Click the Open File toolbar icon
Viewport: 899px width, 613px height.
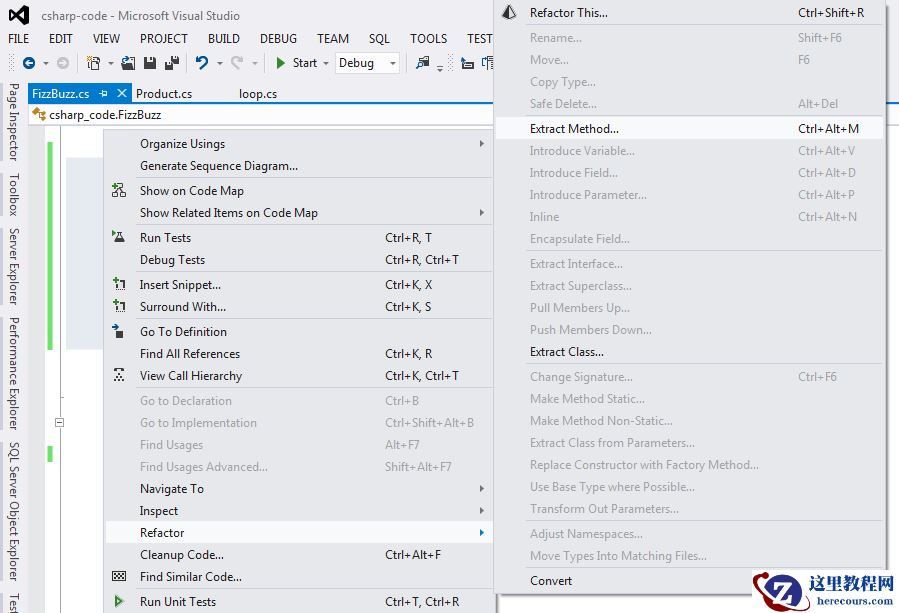[x=128, y=63]
